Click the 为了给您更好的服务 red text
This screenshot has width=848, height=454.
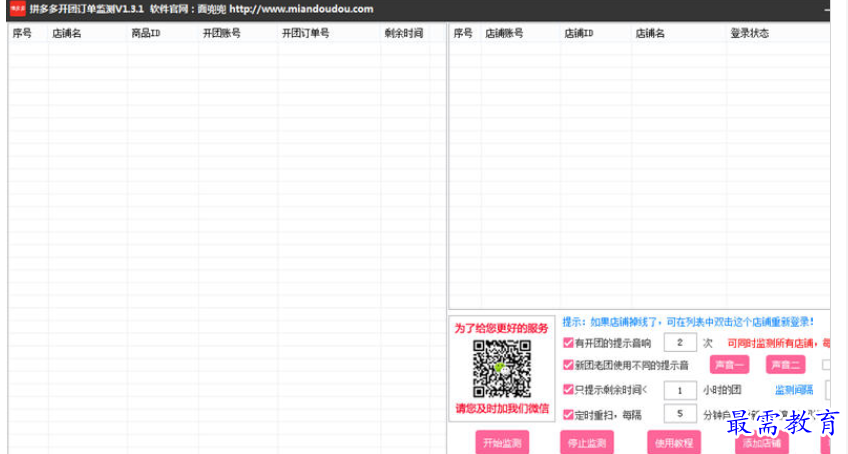(x=501, y=328)
